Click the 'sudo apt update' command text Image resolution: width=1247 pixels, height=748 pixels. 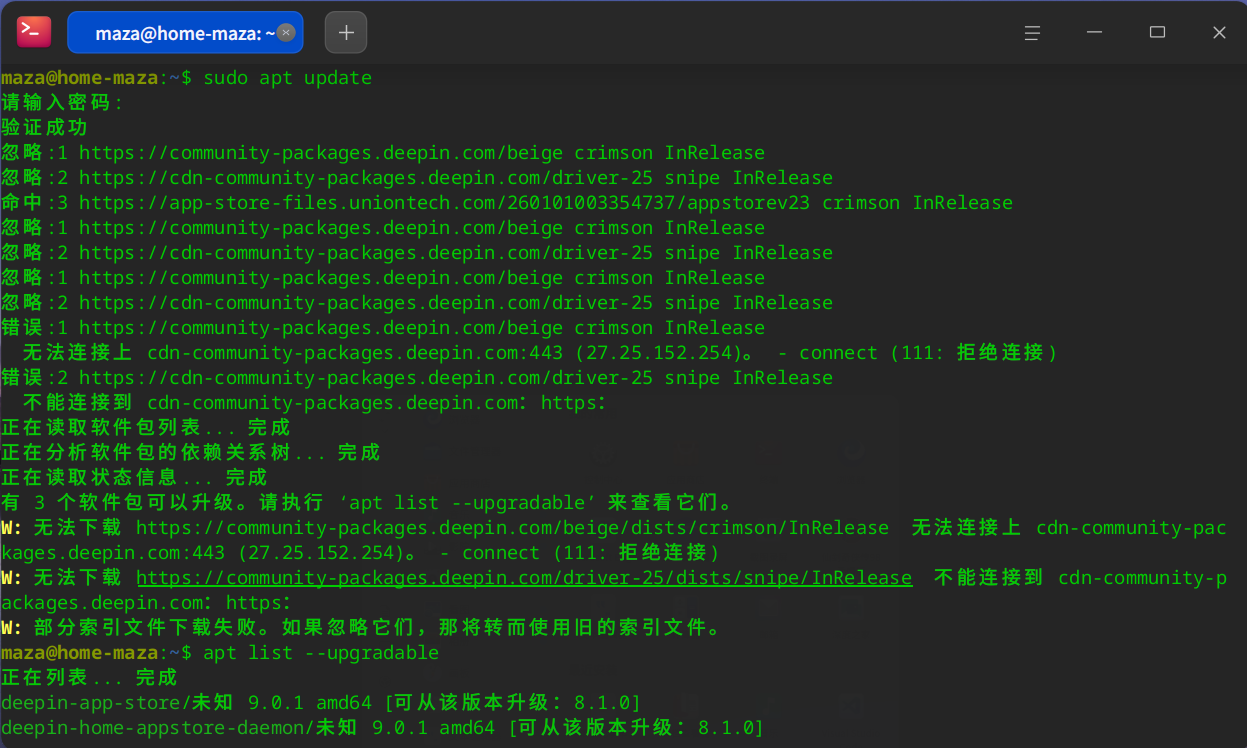pos(288,78)
